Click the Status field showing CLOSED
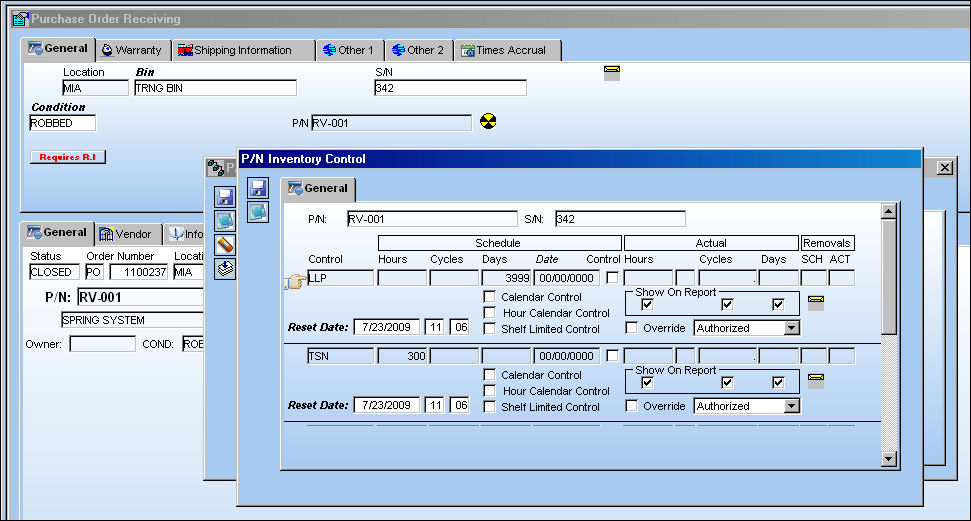971x521 pixels. click(x=54, y=272)
